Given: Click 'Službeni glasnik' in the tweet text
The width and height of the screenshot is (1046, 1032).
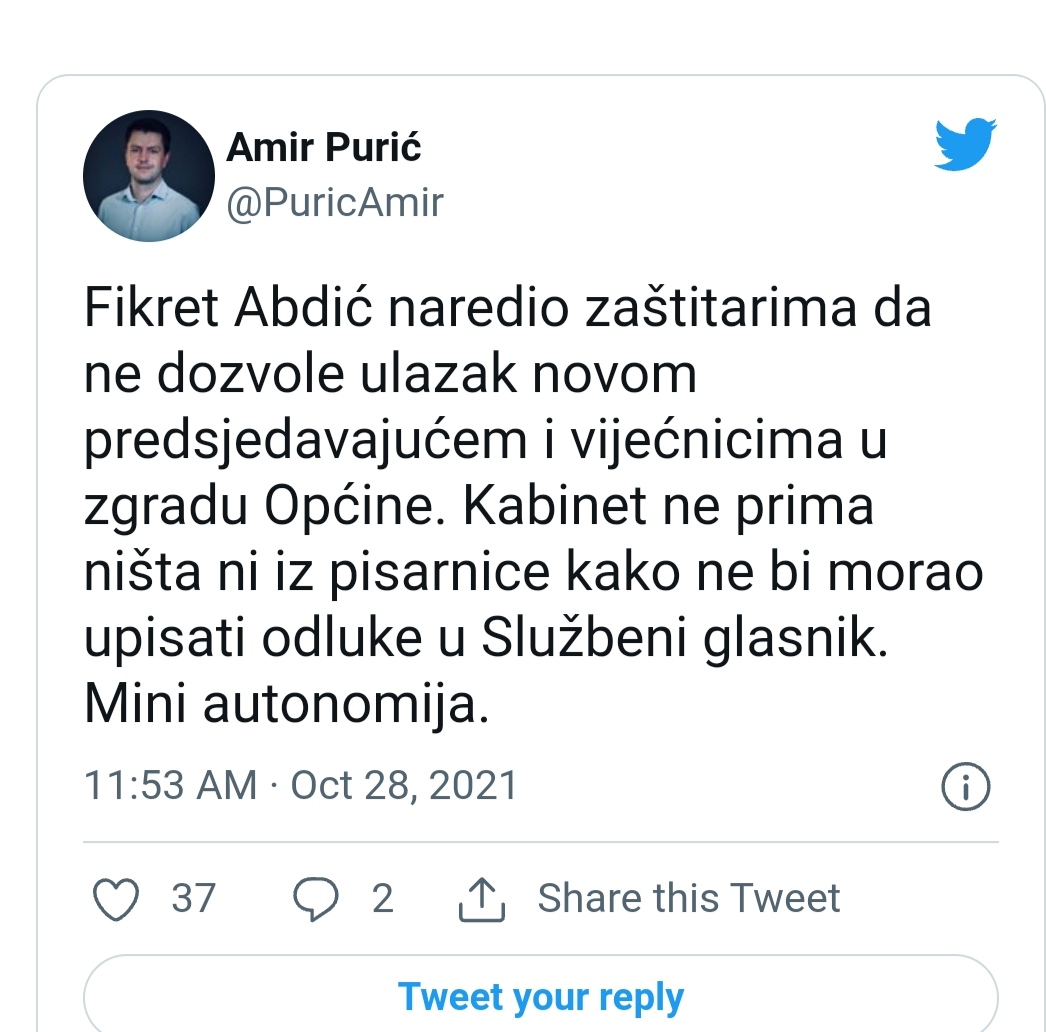Looking at the screenshot, I should [x=684, y=639].
